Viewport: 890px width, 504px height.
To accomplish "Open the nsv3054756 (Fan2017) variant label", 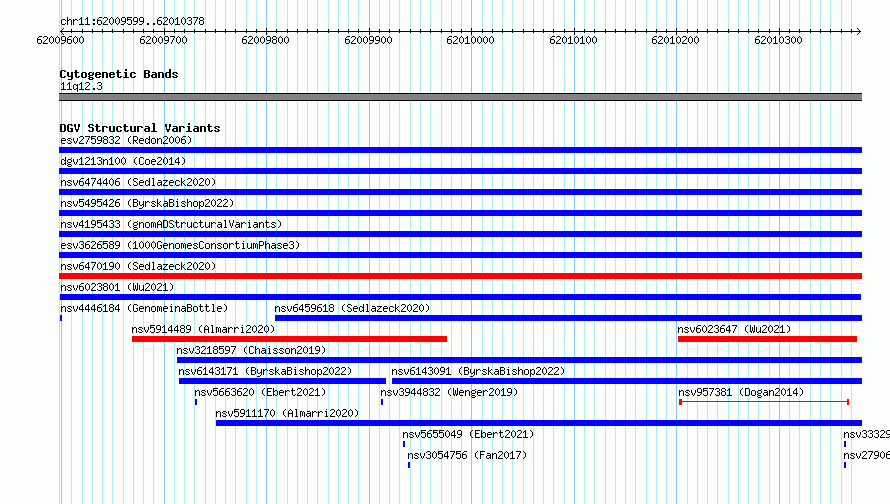I will pyautogui.click(x=467, y=455).
